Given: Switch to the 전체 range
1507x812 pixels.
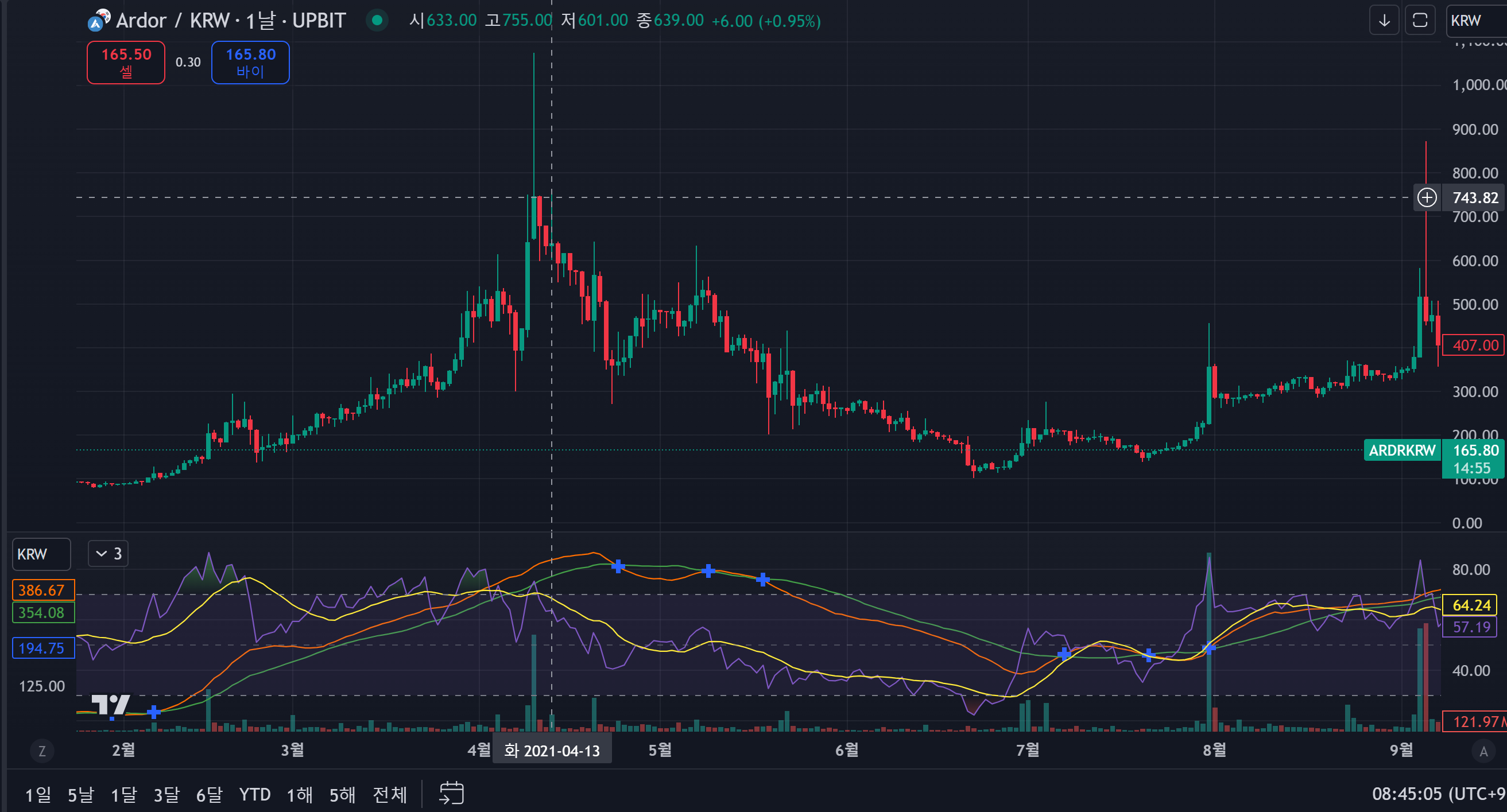Looking at the screenshot, I should [x=389, y=794].
